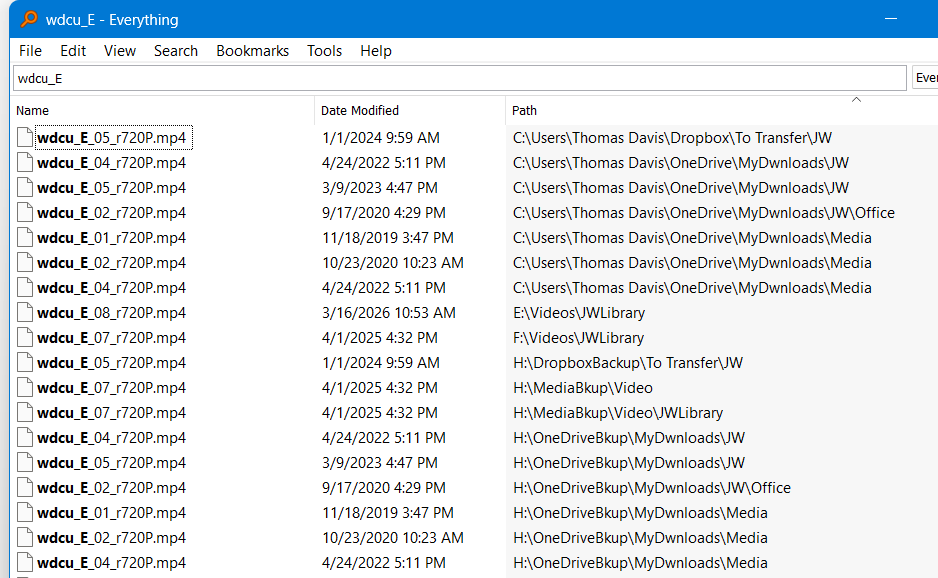Click file icon of wdcu_E_08_r720P.mp4

tap(25, 313)
